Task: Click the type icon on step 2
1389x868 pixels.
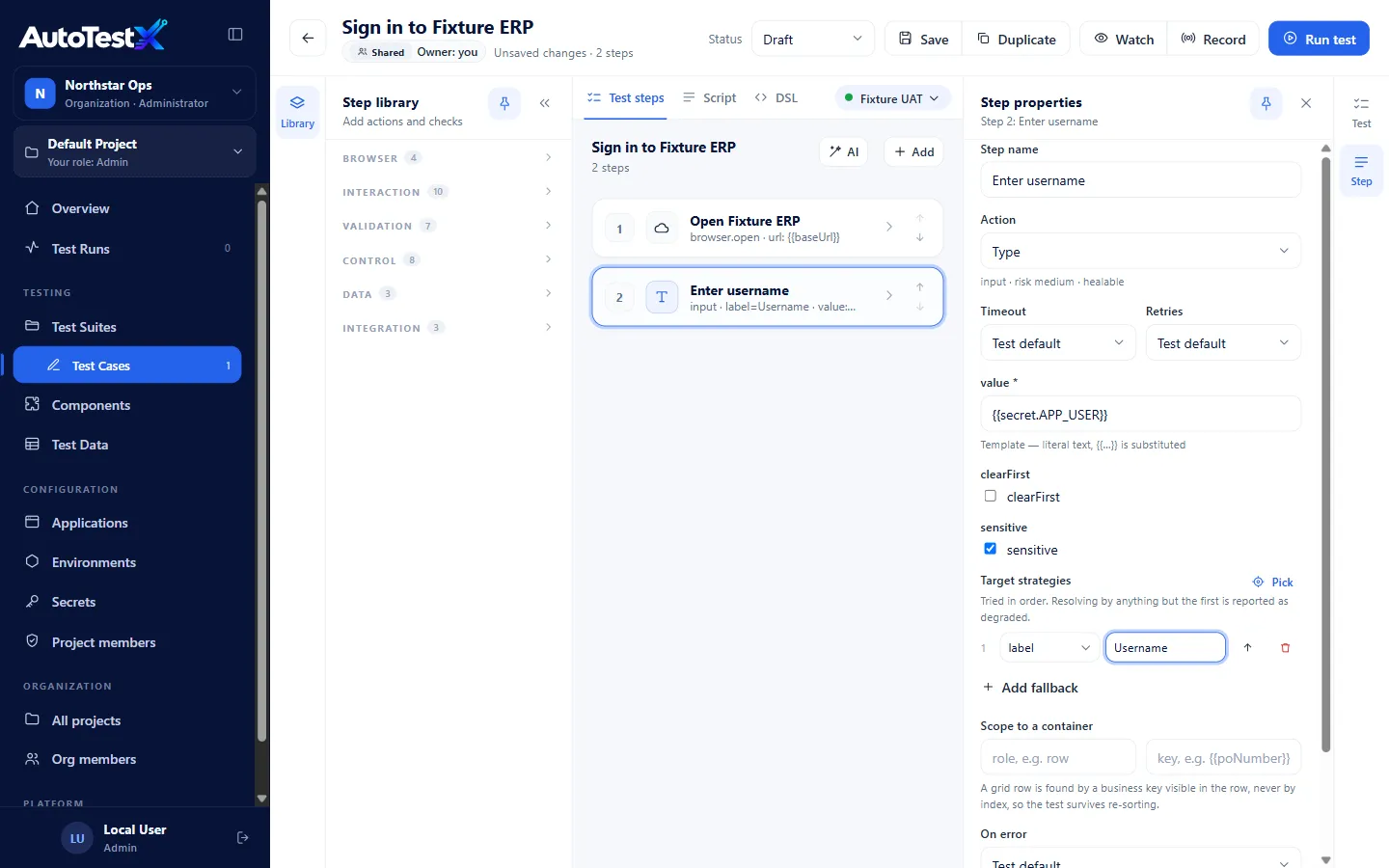Action: click(x=662, y=297)
